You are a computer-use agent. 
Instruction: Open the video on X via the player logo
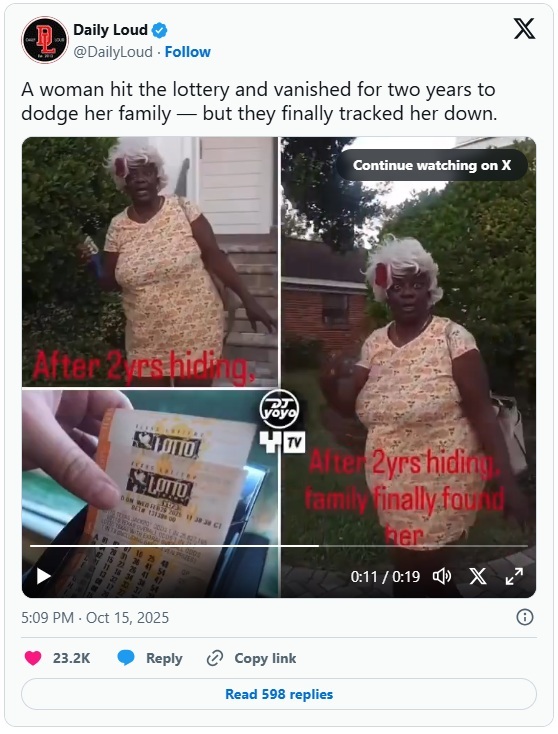coord(478,576)
